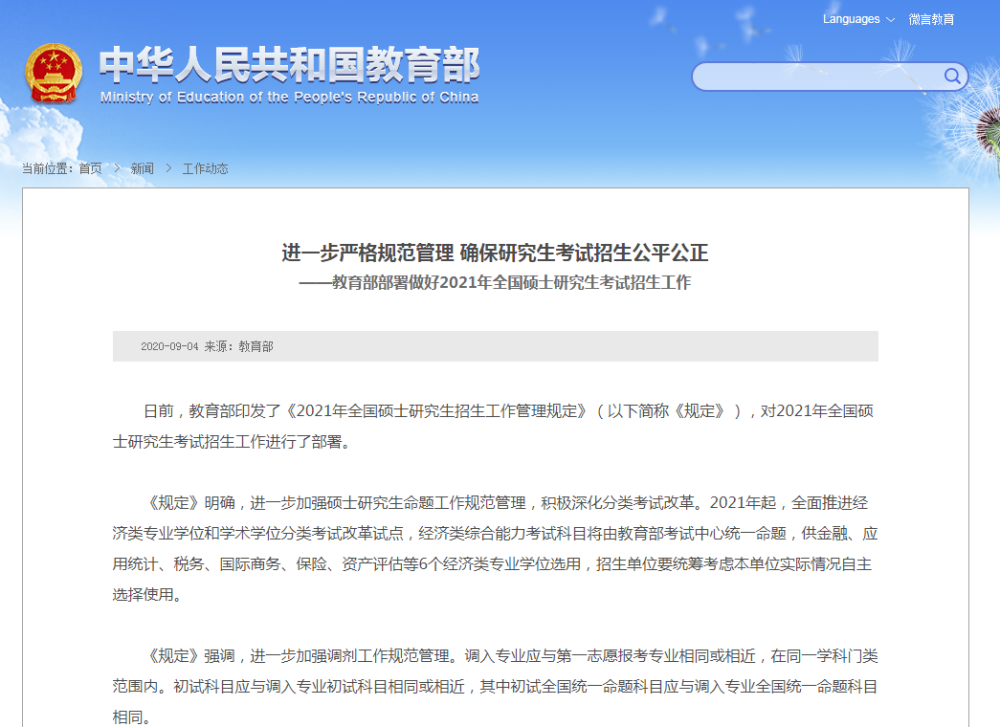The width and height of the screenshot is (1000, 727).
Task: Click the publish date 2020-09-04
Action: click(169, 346)
